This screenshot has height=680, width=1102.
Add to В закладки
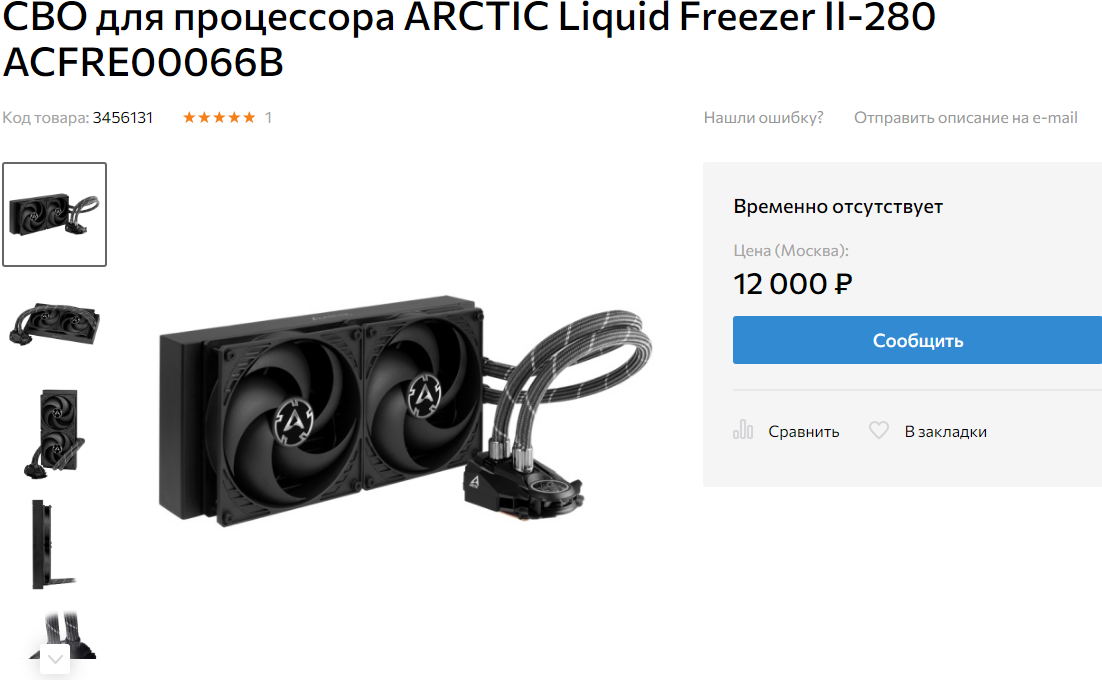coord(945,431)
